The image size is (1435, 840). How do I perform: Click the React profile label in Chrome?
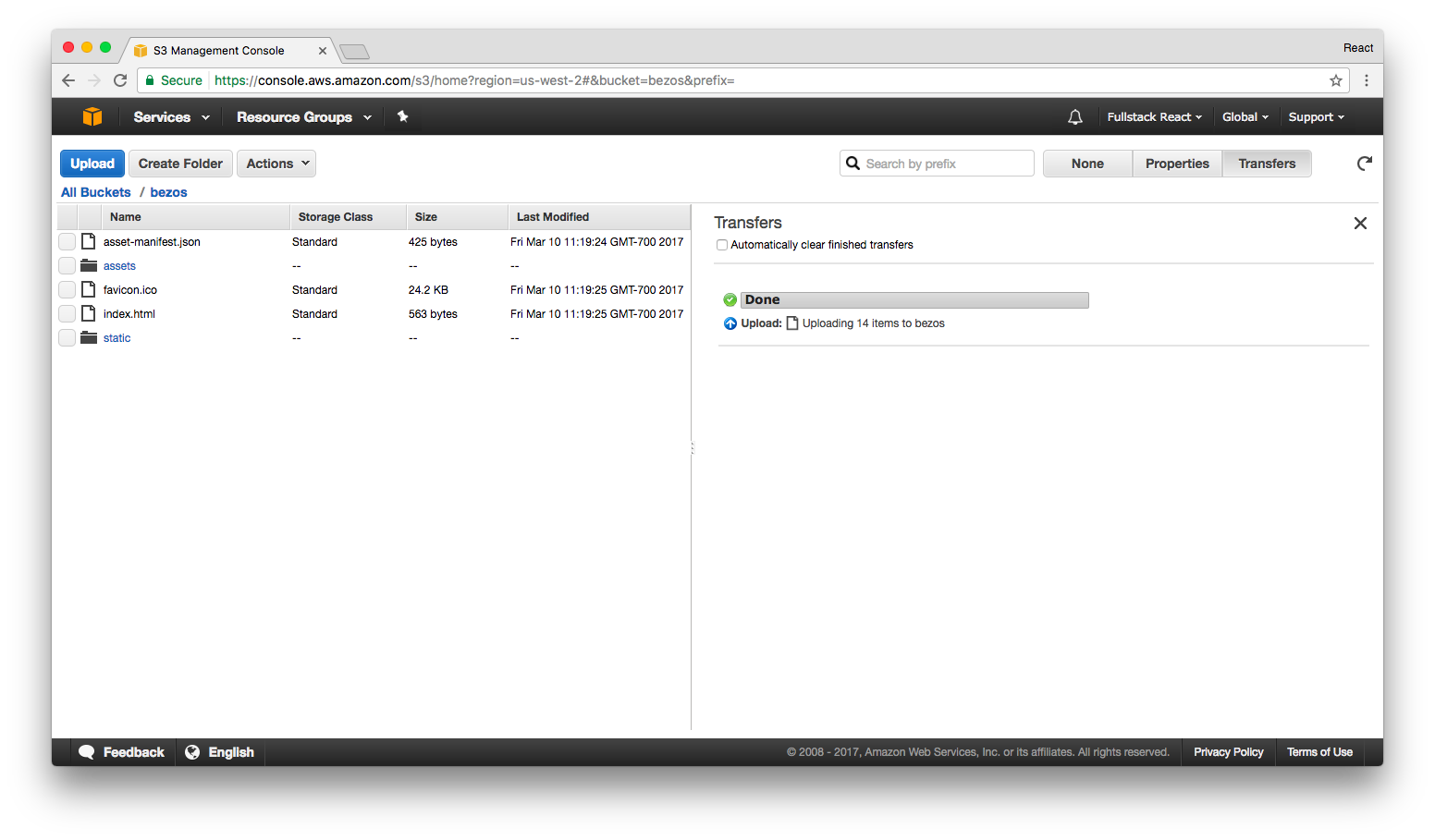tap(1358, 48)
